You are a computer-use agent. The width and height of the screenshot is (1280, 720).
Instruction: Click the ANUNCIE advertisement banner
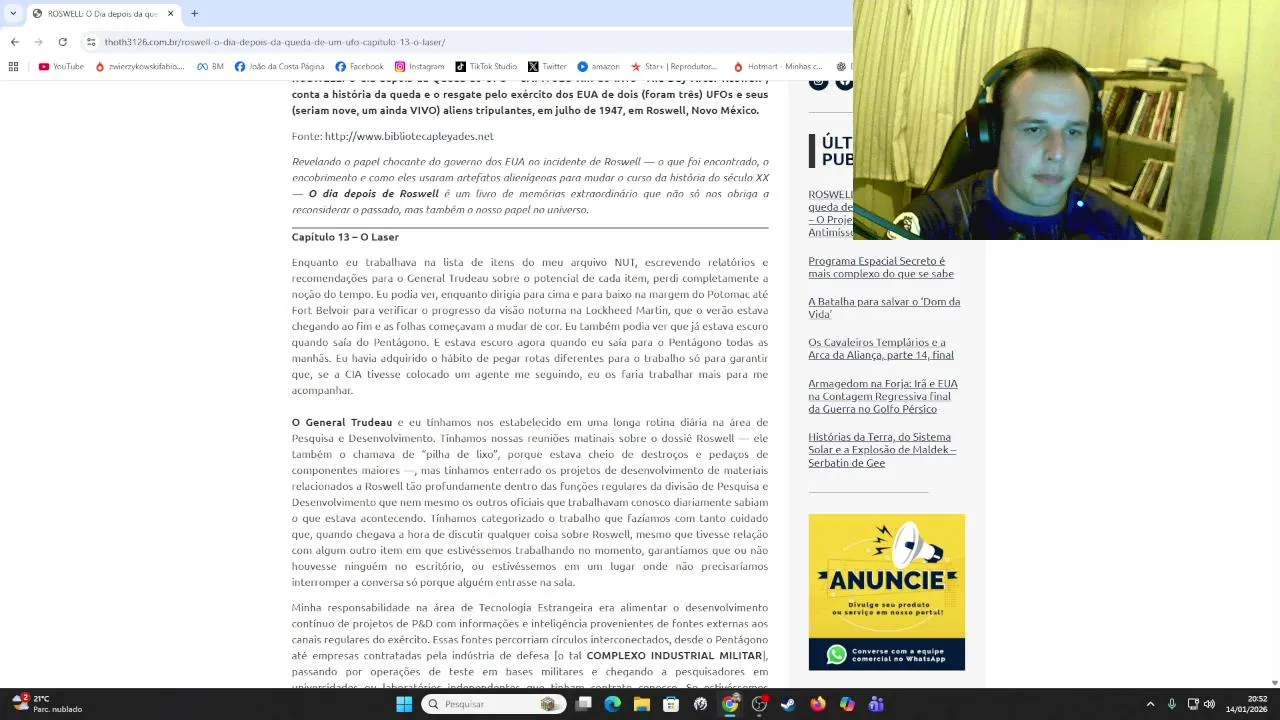click(886, 592)
